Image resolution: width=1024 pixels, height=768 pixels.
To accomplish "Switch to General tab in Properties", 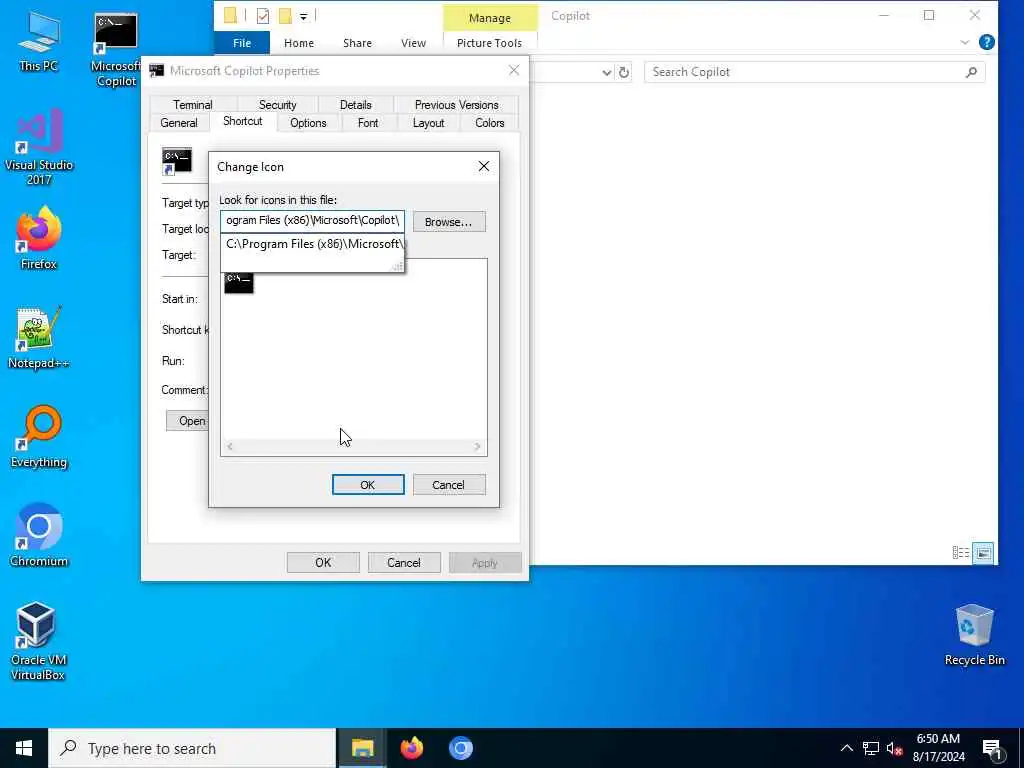I will click(179, 123).
